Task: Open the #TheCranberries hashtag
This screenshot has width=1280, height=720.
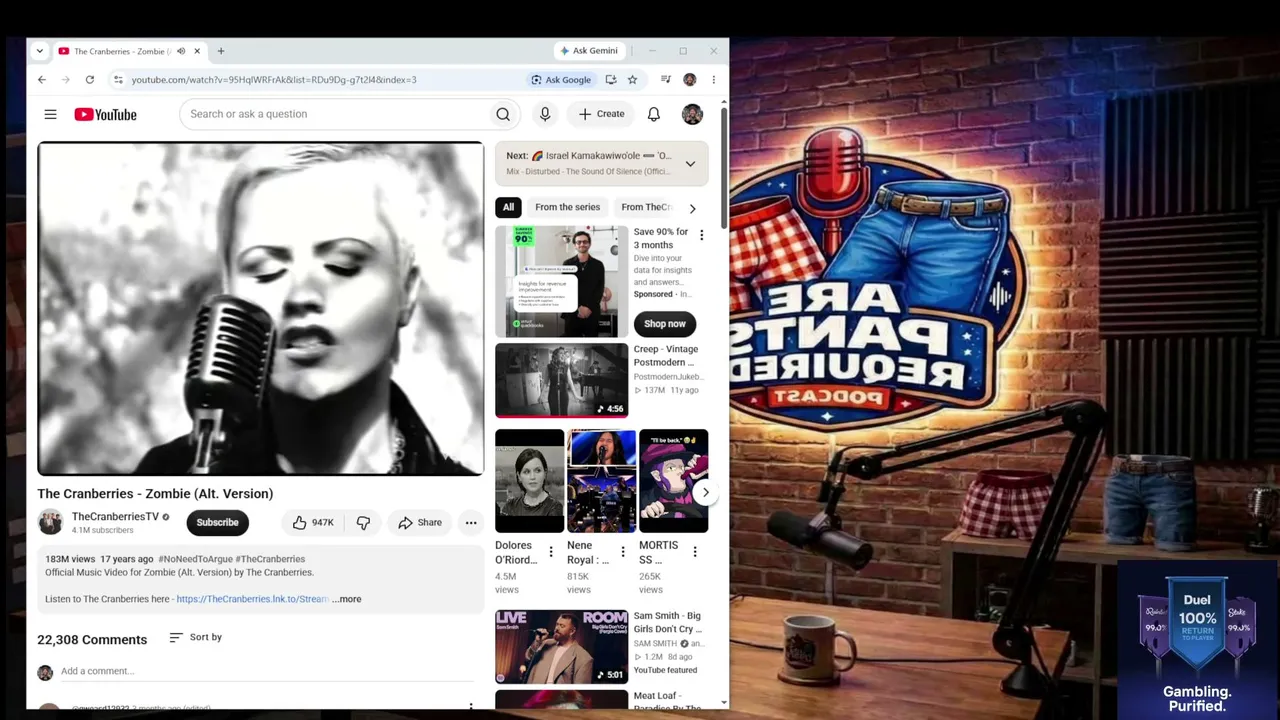Action: [270, 559]
